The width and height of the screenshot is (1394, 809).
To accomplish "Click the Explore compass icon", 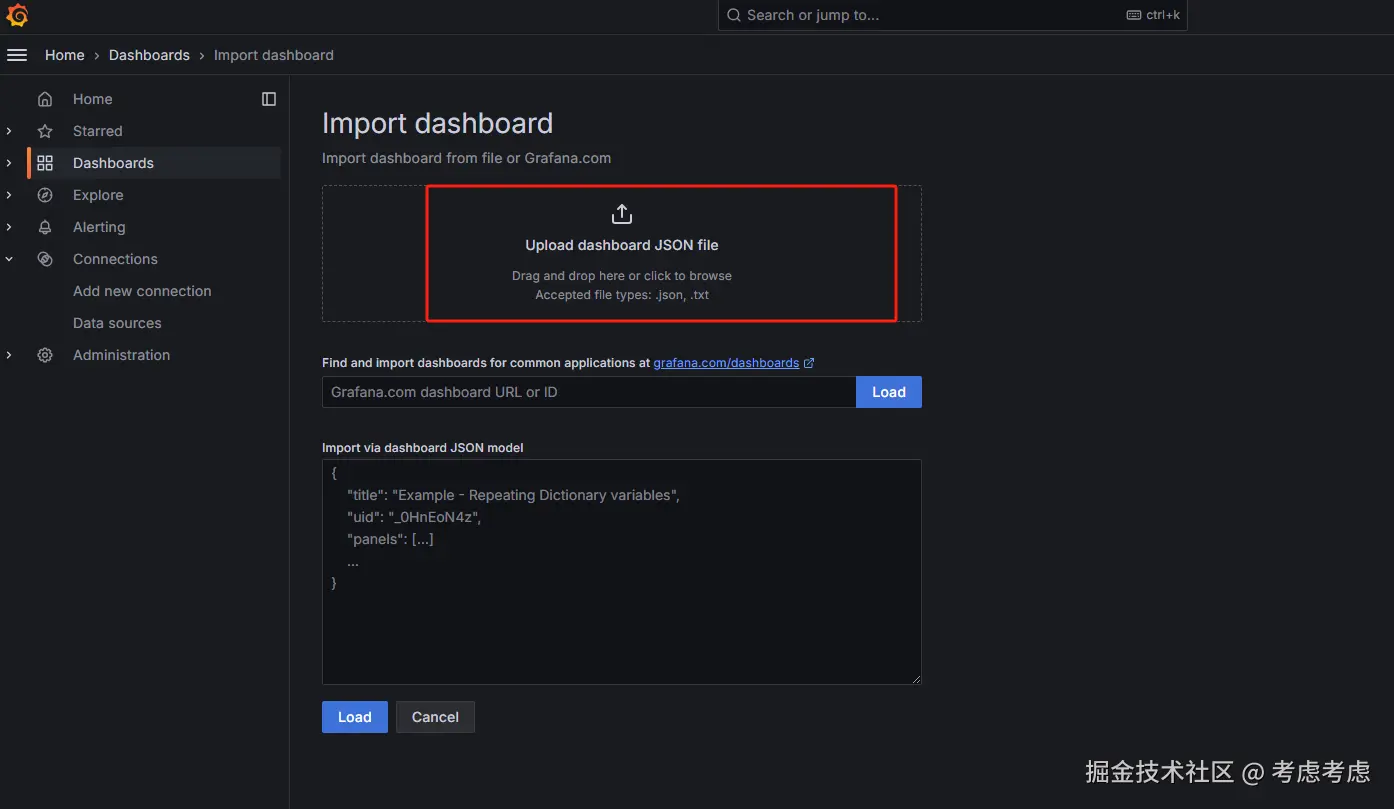I will (x=45, y=195).
